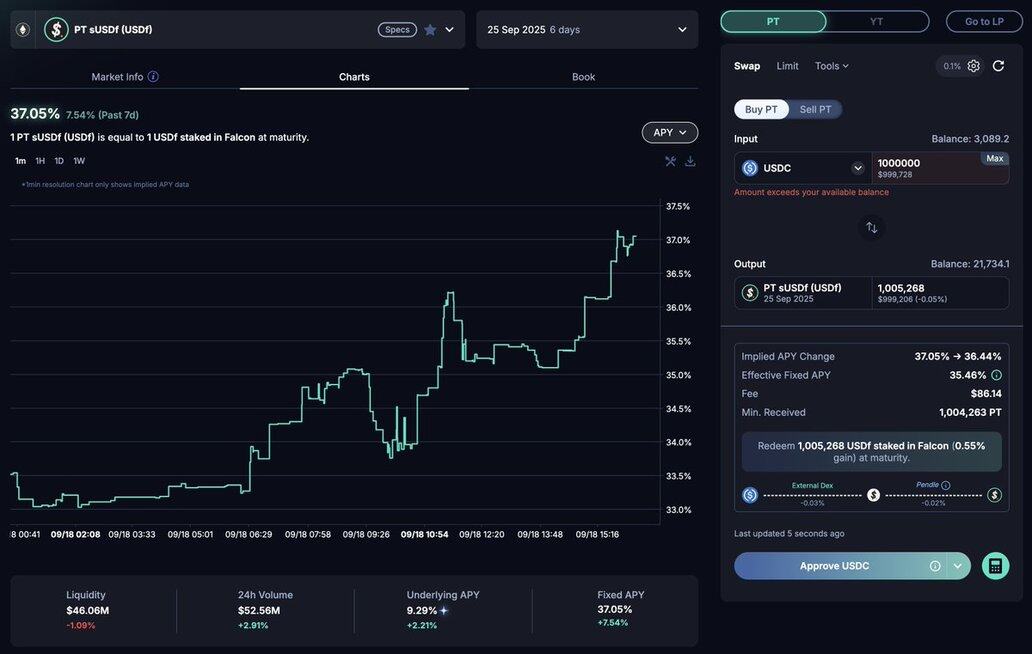
Task: Open slippage settings gear
Action: 973,66
